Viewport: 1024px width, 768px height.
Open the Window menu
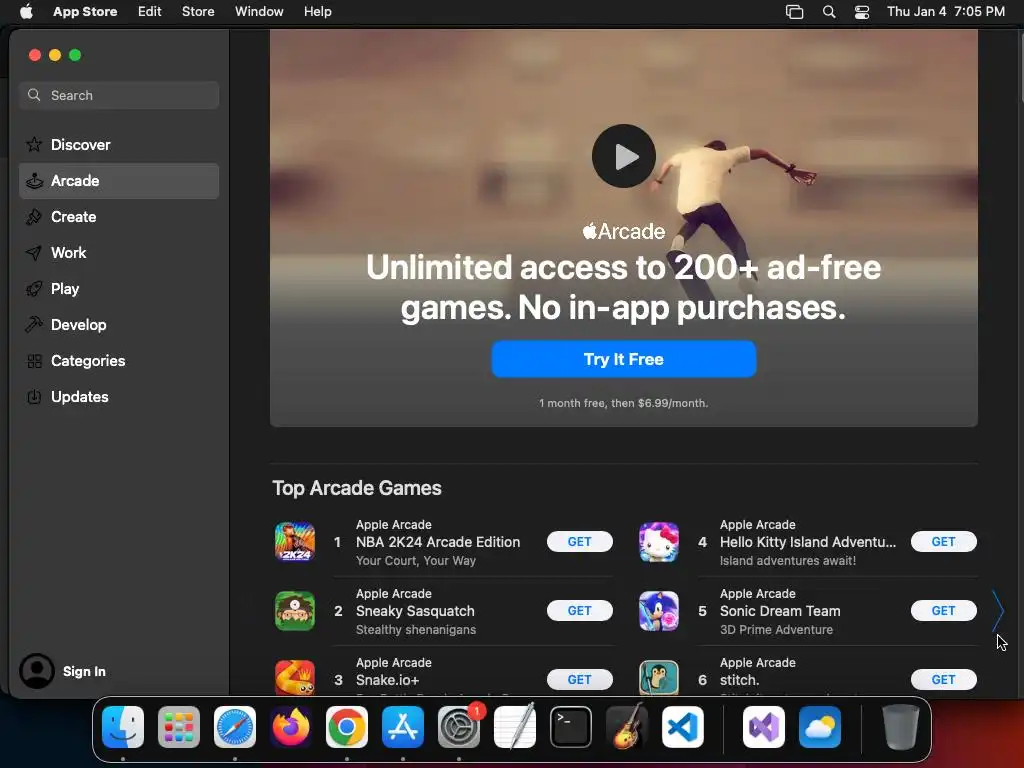pos(259,12)
